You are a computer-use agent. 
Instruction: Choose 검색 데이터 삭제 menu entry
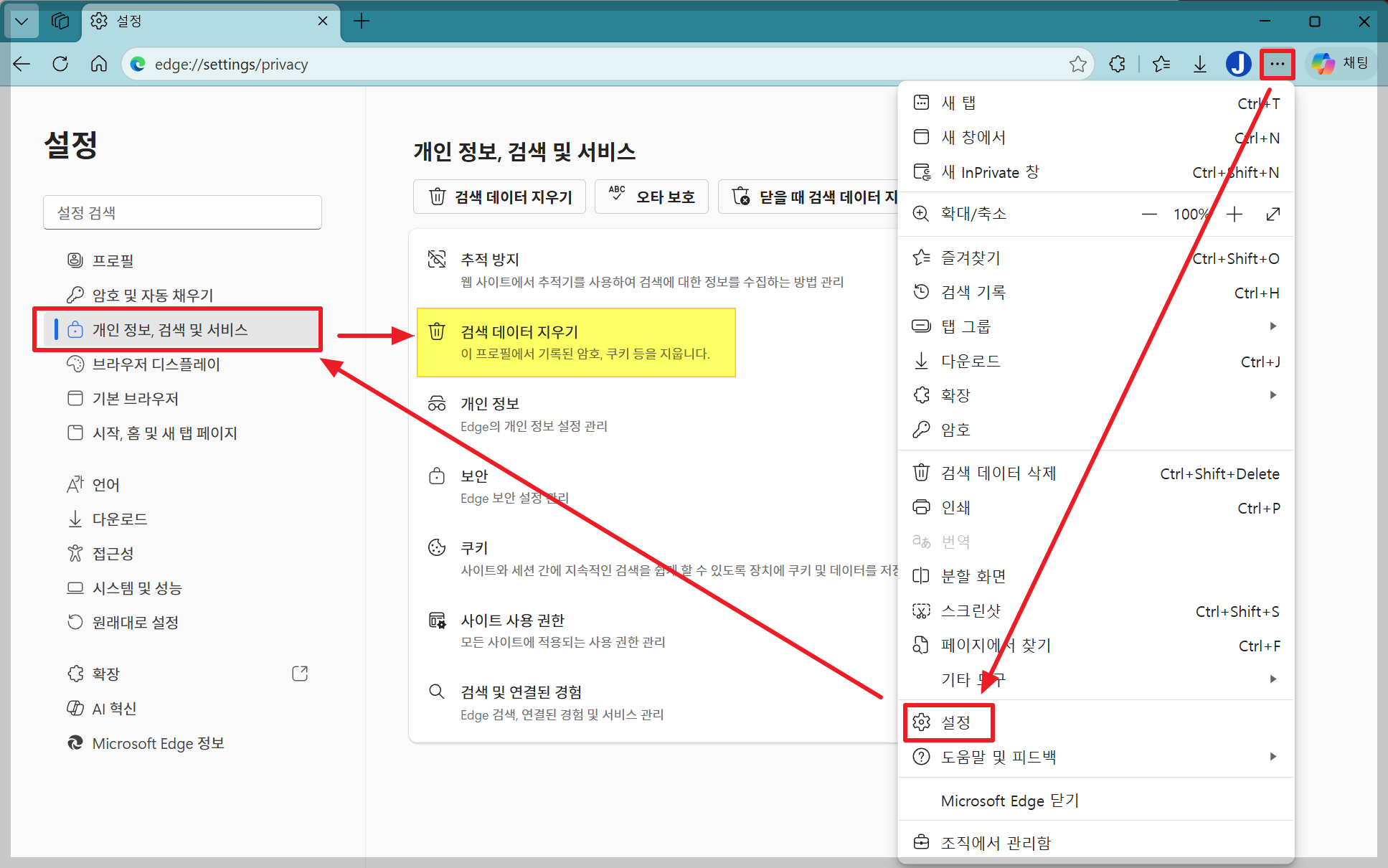point(998,473)
